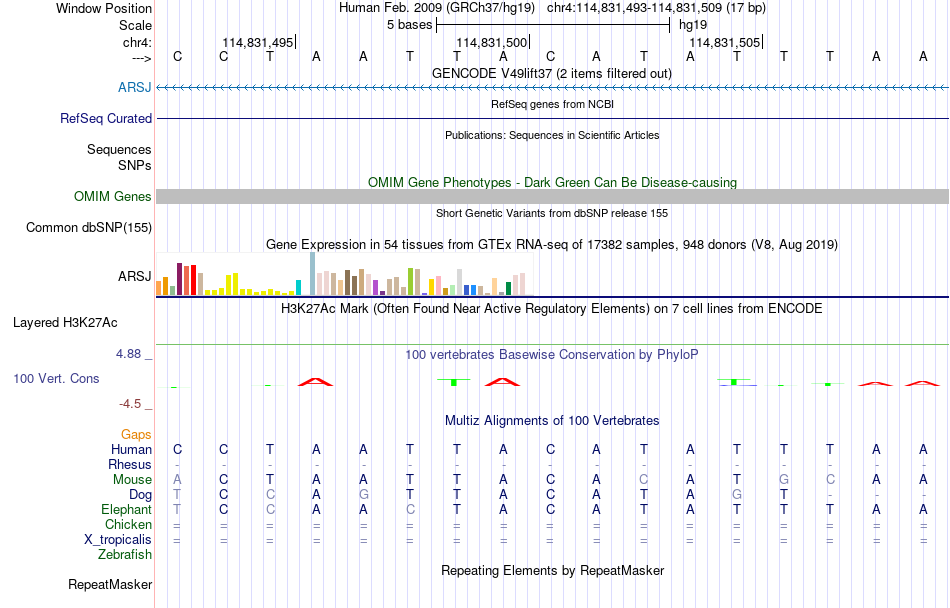Select the Zebrafish species row label

[125, 554]
